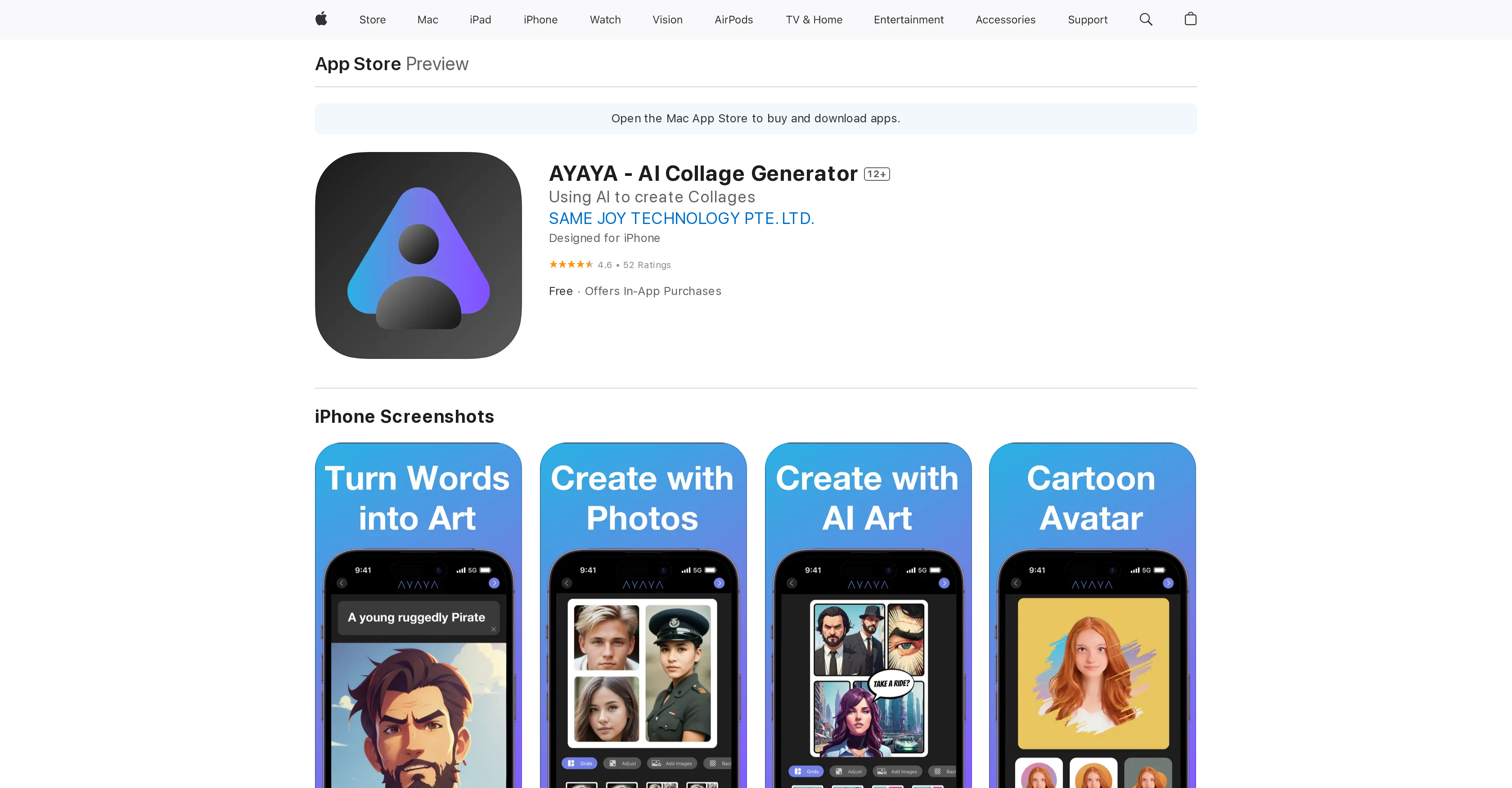Click the Apple logo in the navigation bar
The image size is (1512, 788).
click(x=320, y=19)
